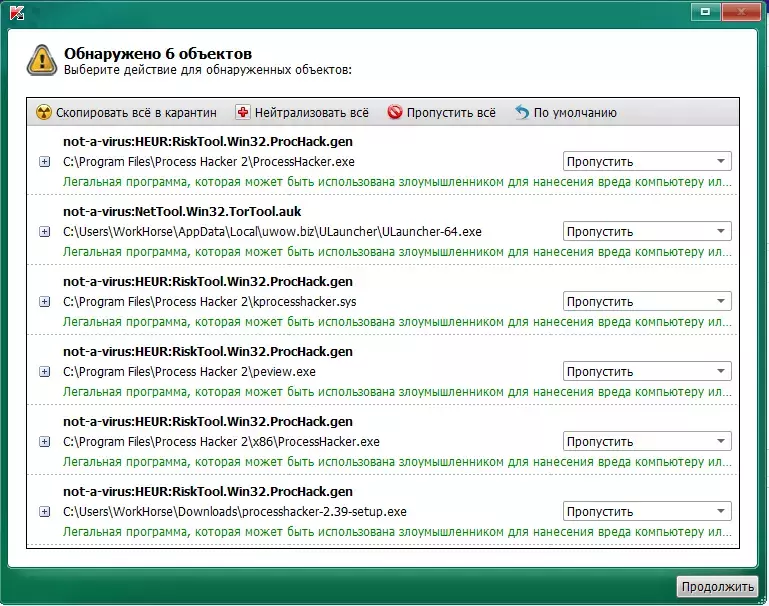
Task: Click the red cross neutralize icon
Action: pos(243,112)
